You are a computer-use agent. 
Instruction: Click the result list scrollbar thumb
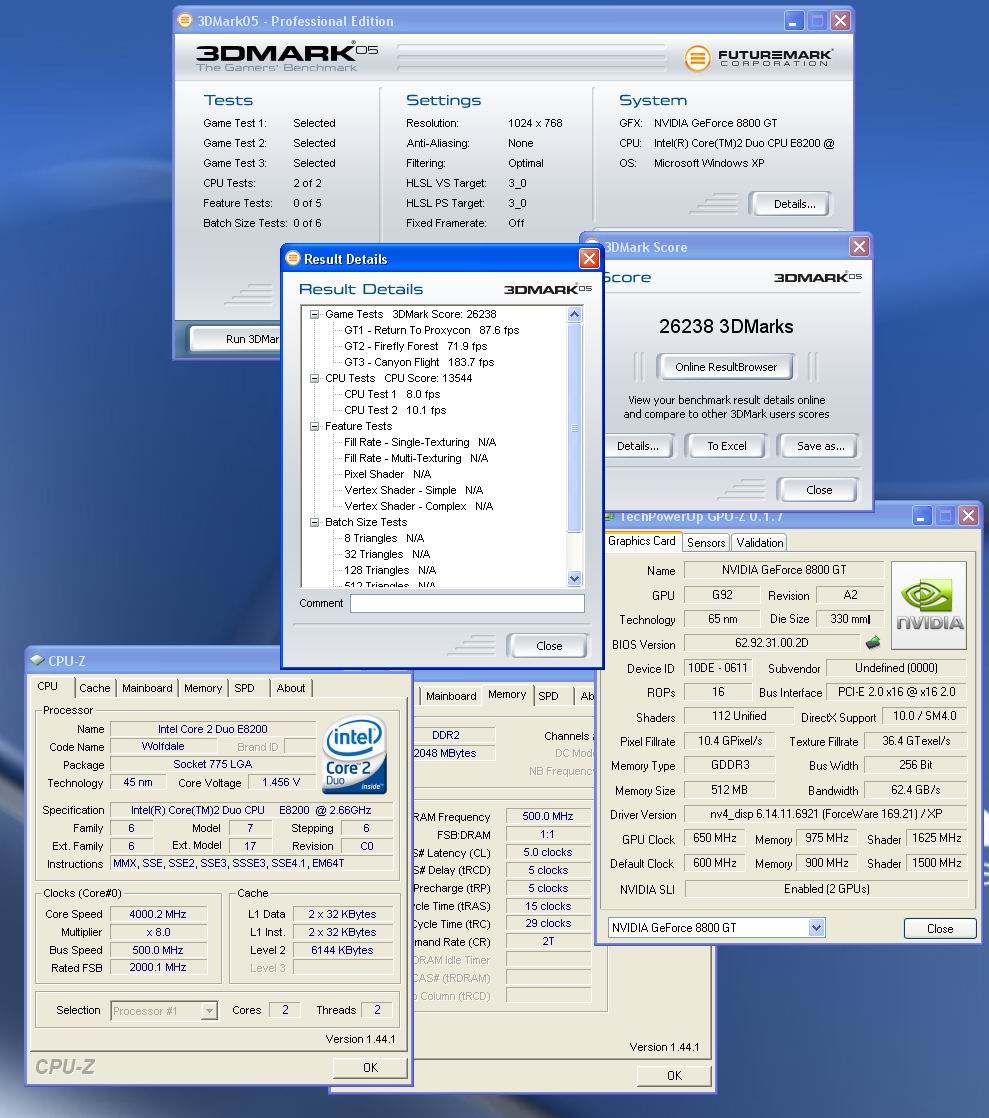point(575,427)
